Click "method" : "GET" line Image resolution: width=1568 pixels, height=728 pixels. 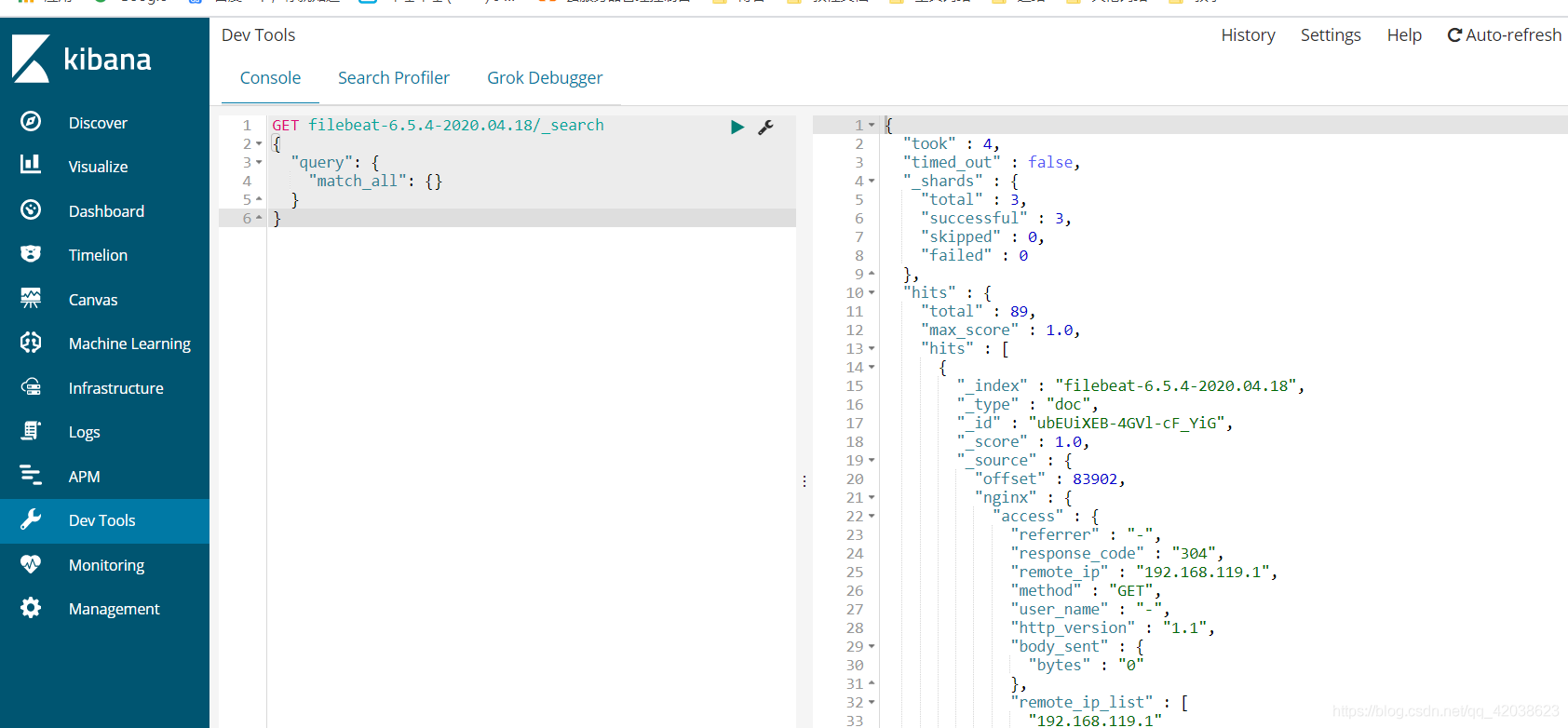pos(1086,590)
